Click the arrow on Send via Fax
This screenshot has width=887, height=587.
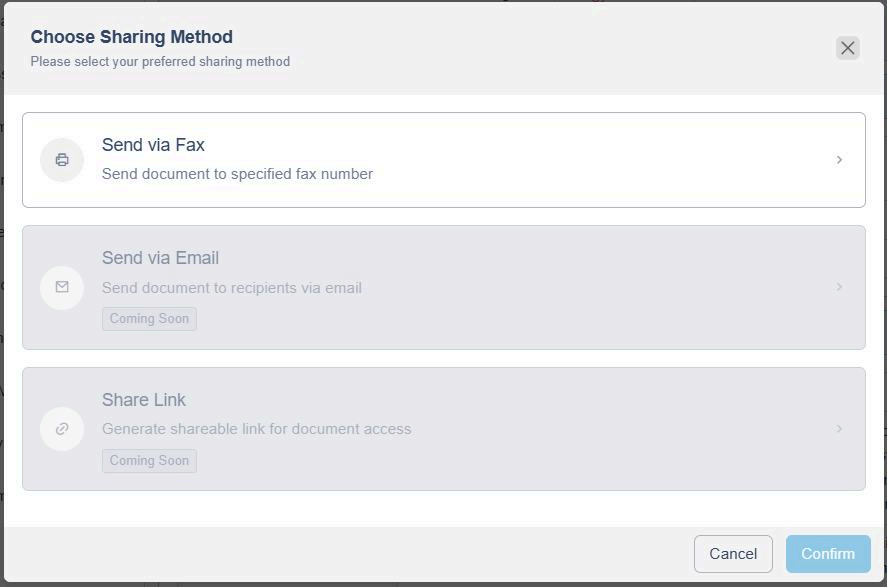(x=839, y=160)
